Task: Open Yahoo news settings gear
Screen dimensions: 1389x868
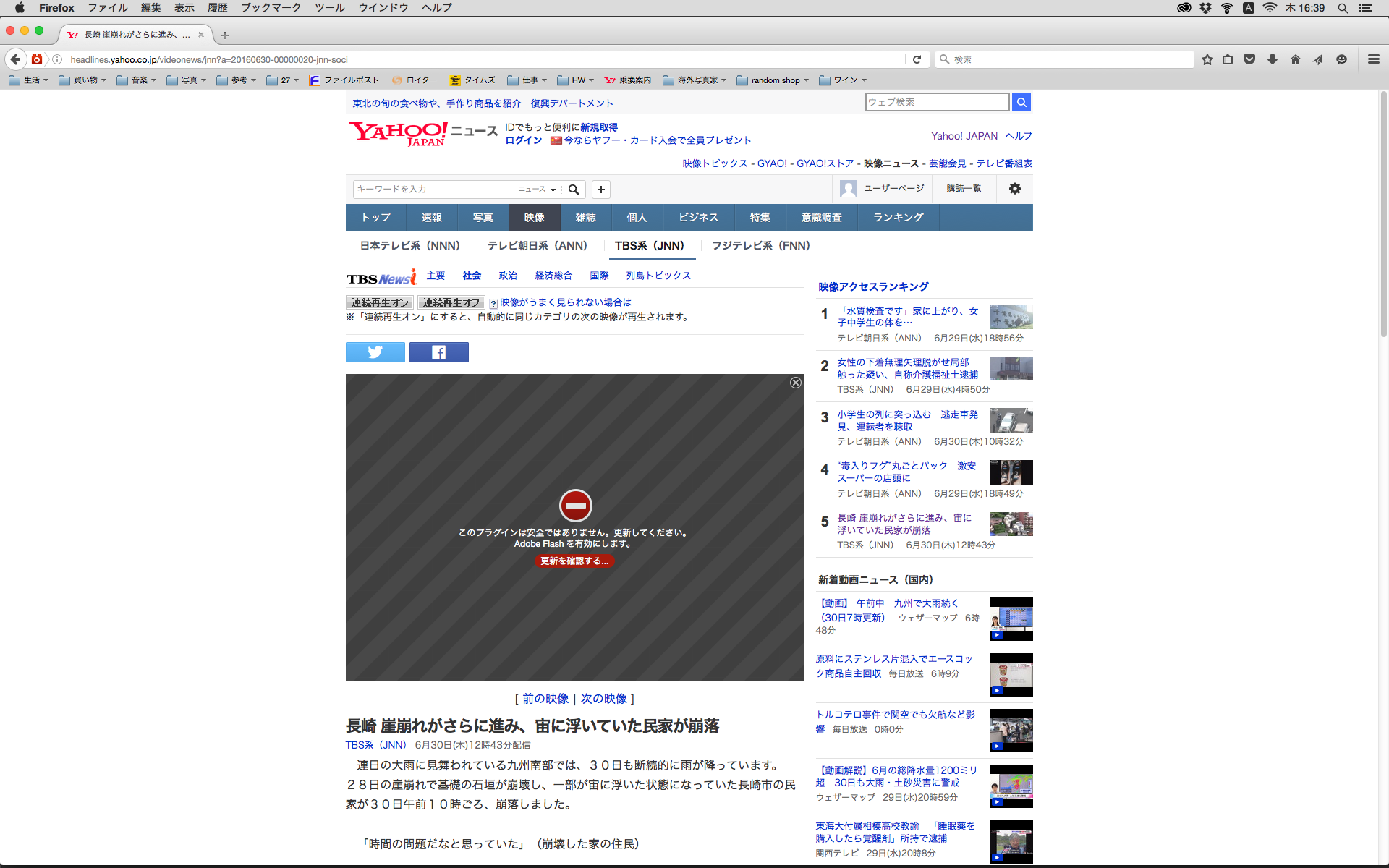Action: (1014, 189)
